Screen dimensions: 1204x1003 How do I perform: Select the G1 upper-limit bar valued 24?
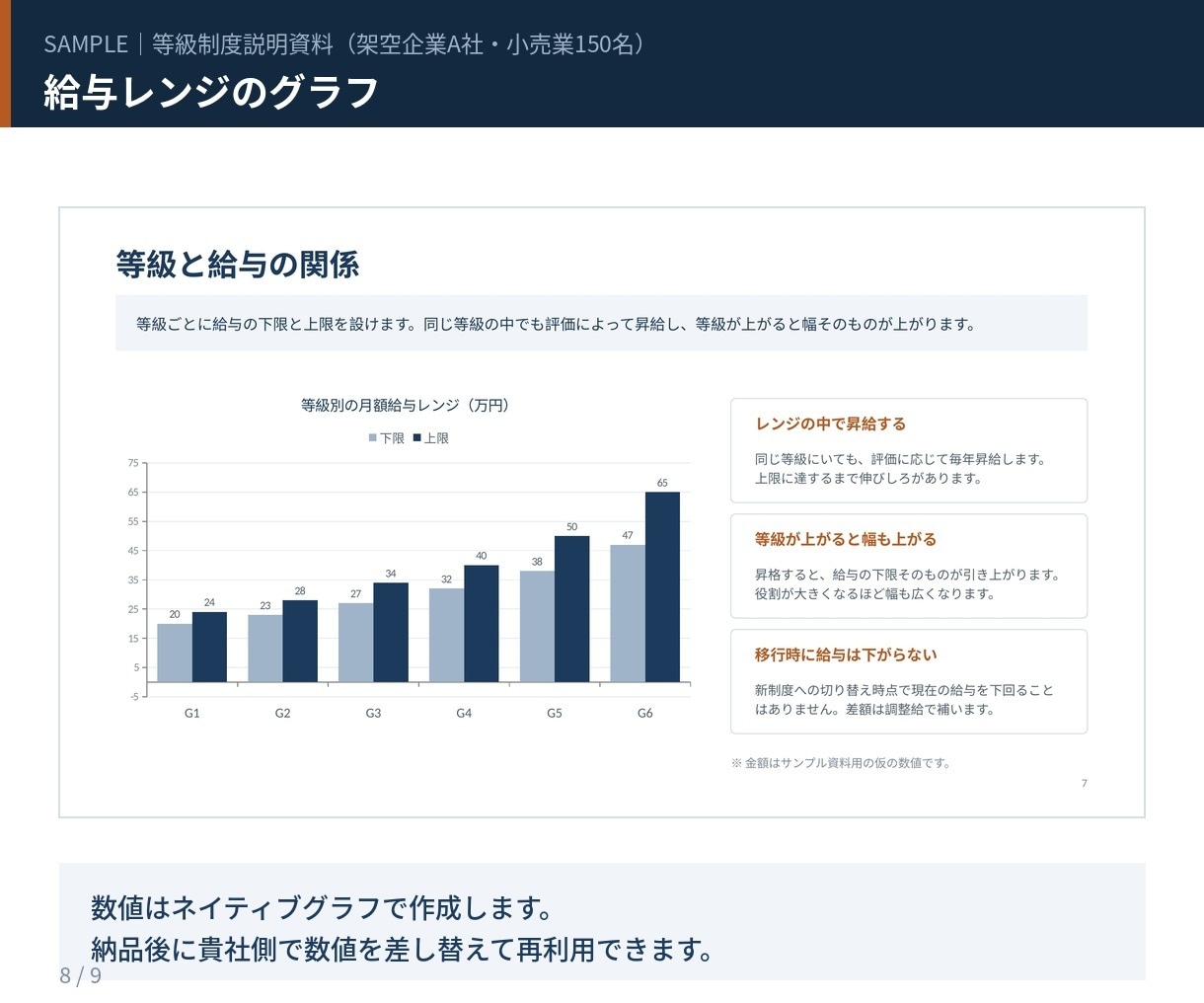point(209,647)
